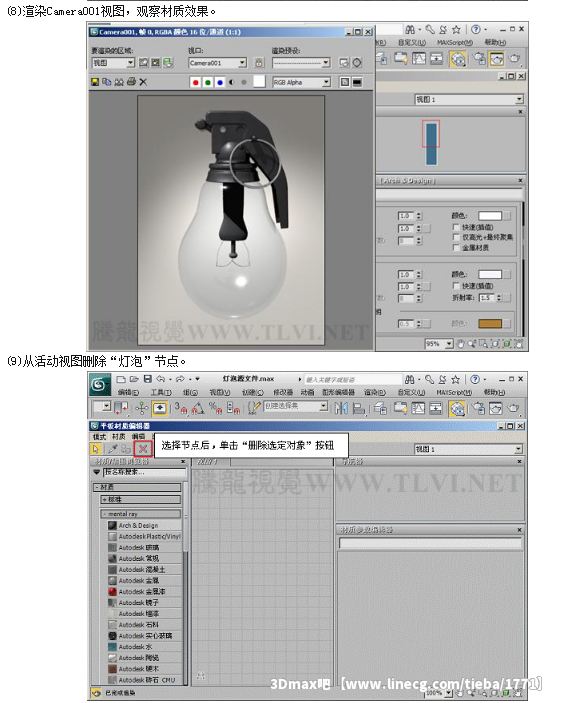Click the Zoom magnifier icon beside 95% zoom field
582x703 pixels.
pyautogui.click(x=472, y=344)
